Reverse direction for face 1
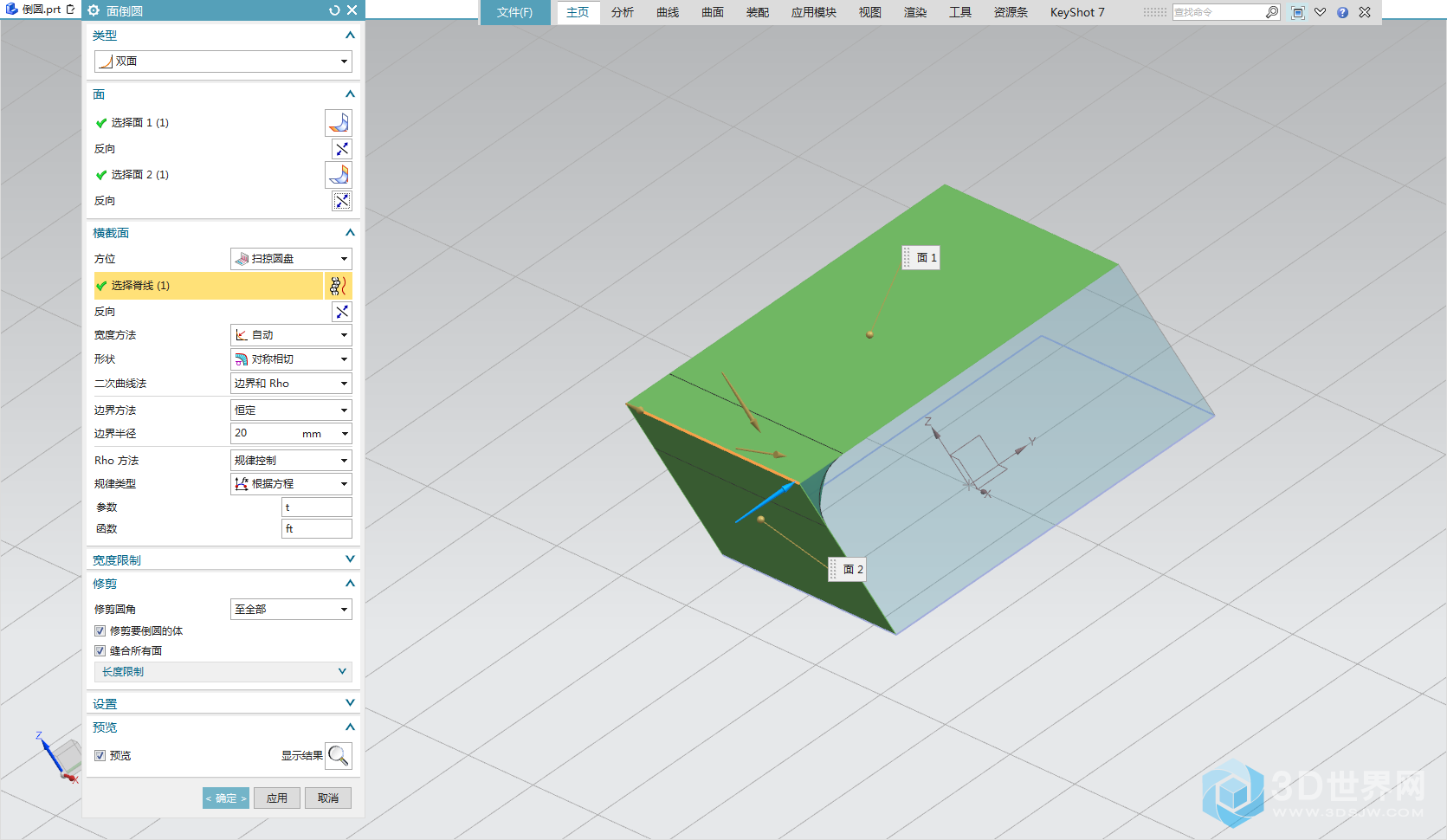Image resolution: width=1447 pixels, height=840 pixels. coord(342,149)
